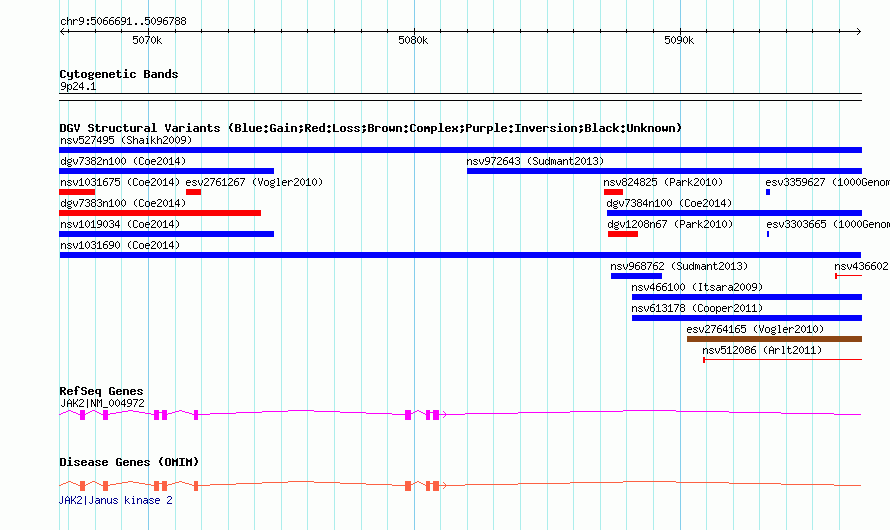
Task: Open the nsv972643 (Sudmant2013) variant label
Action: click(x=535, y=161)
